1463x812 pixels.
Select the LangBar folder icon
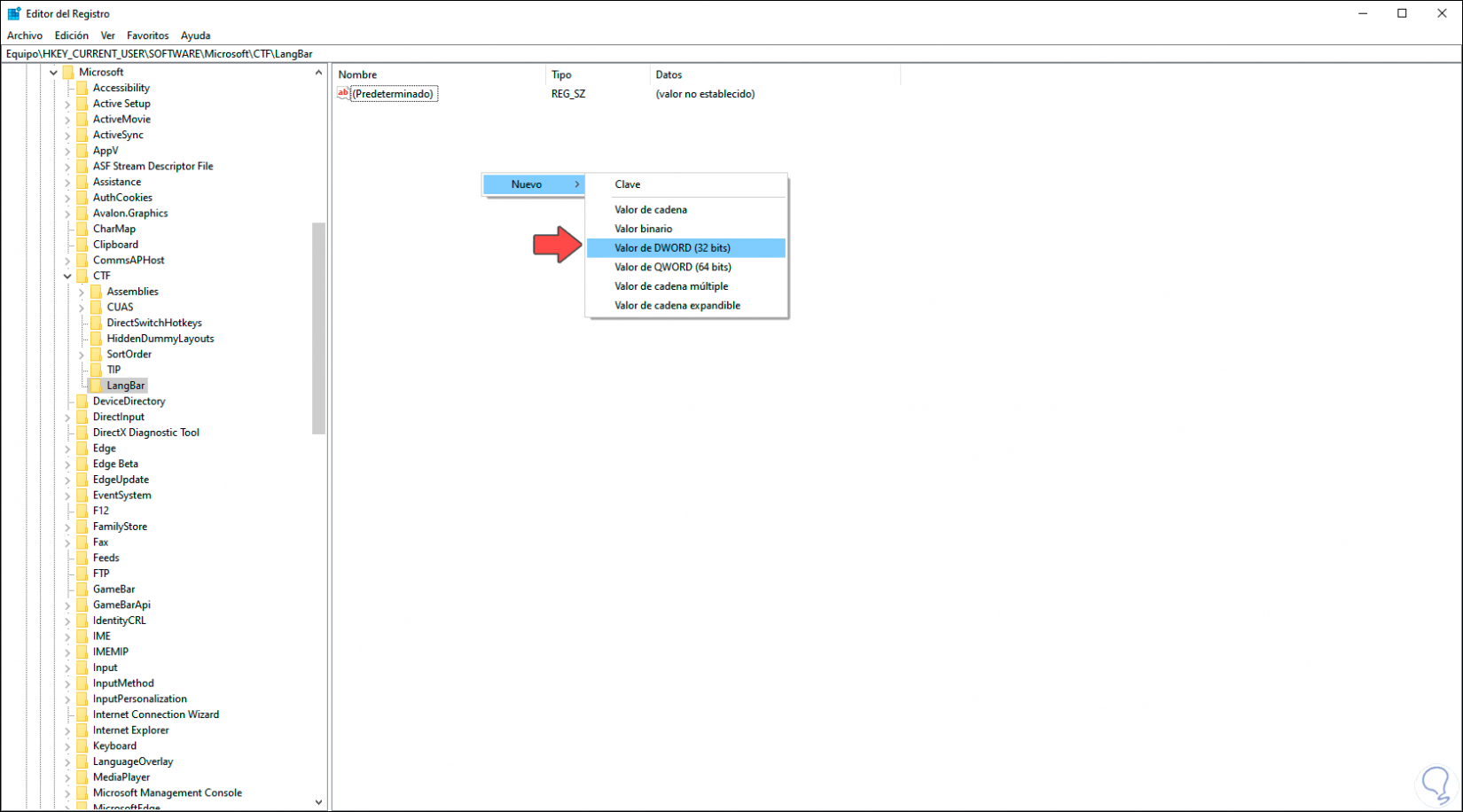pyautogui.click(x=96, y=386)
